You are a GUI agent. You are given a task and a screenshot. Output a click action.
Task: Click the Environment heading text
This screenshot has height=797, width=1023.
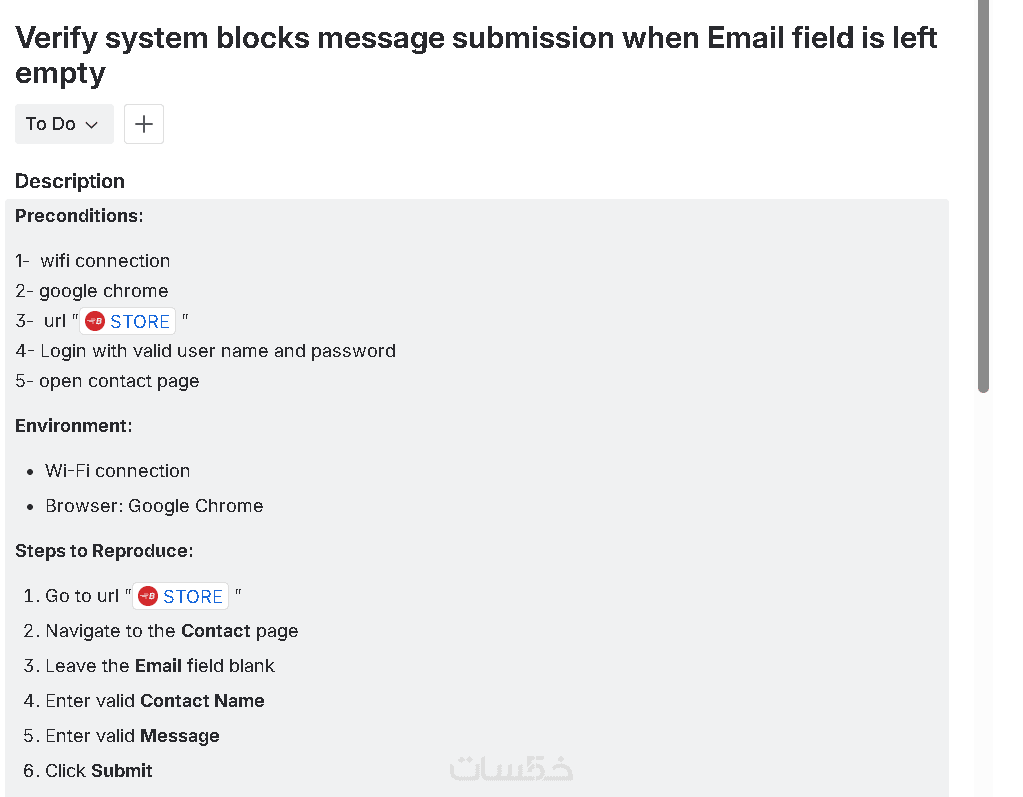(x=73, y=426)
